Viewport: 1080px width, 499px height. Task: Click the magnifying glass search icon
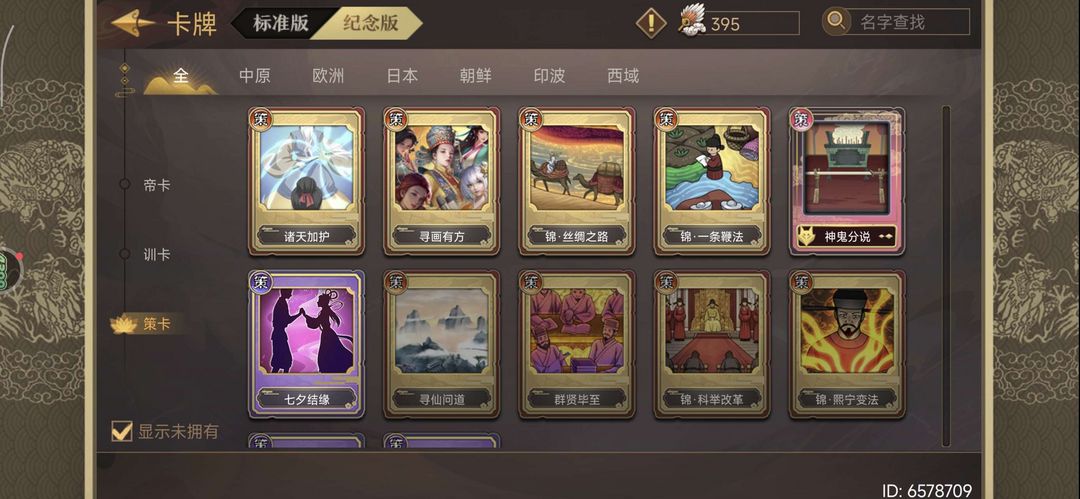(x=837, y=21)
